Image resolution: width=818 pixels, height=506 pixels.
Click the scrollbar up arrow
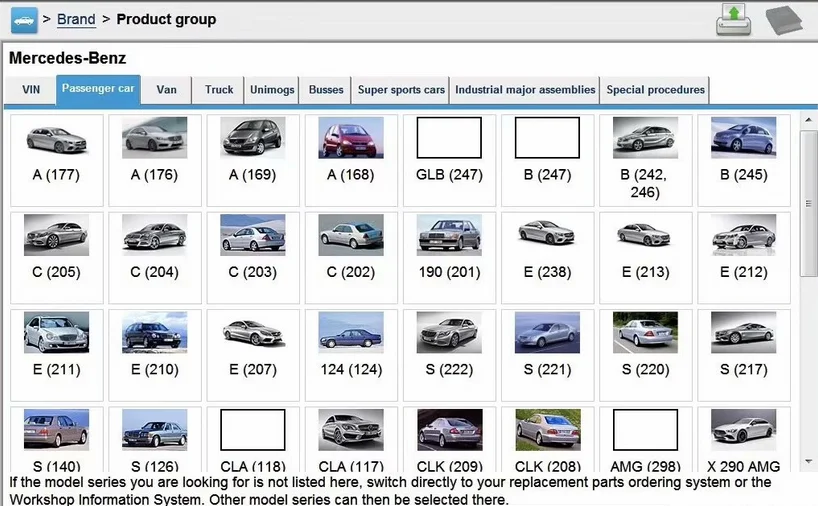click(x=808, y=120)
